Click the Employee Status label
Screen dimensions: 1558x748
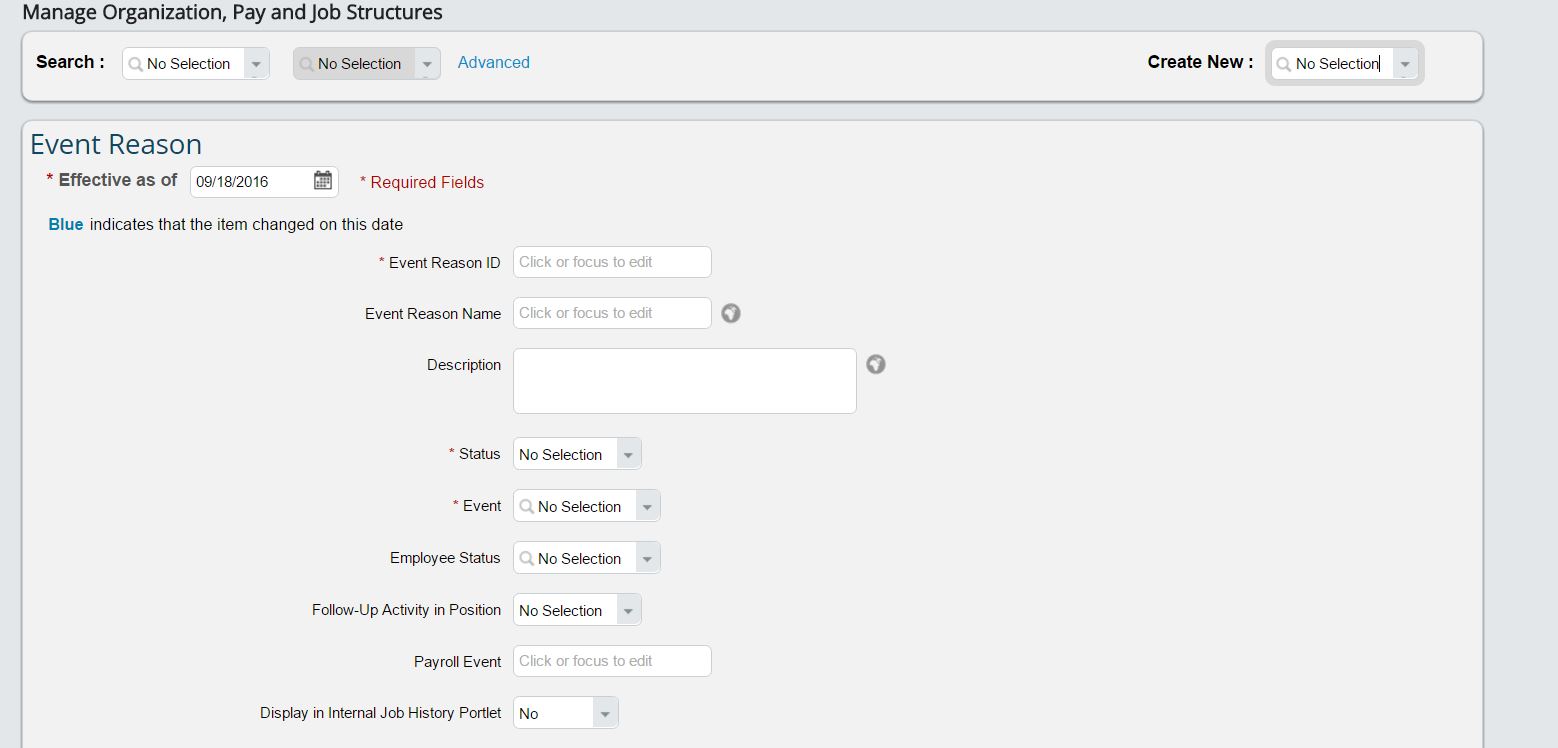coord(445,558)
